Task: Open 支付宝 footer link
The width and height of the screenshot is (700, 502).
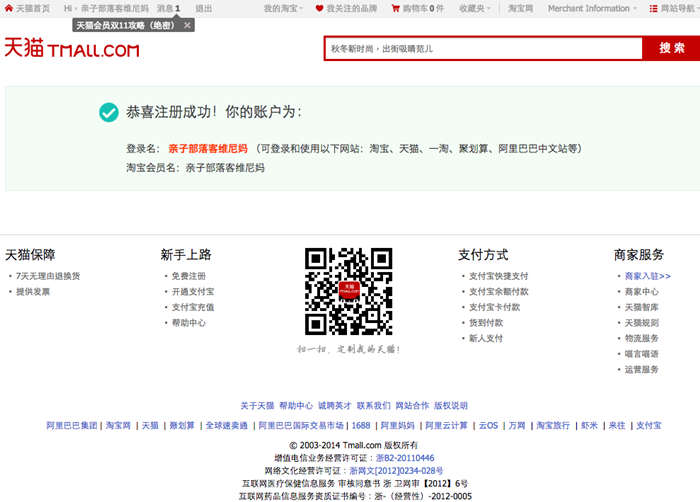Action: click(649, 426)
